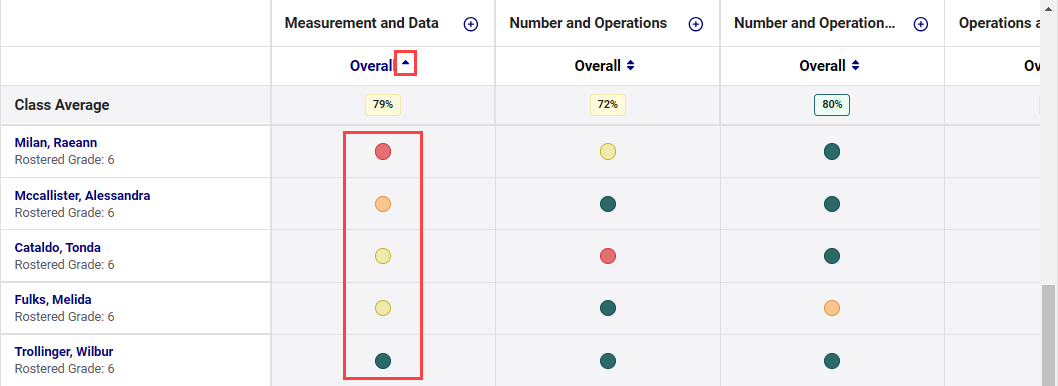Click Mccallister's green Number and Operations dot
This screenshot has width=1058, height=386.
pyautogui.click(x=608, y=204)
